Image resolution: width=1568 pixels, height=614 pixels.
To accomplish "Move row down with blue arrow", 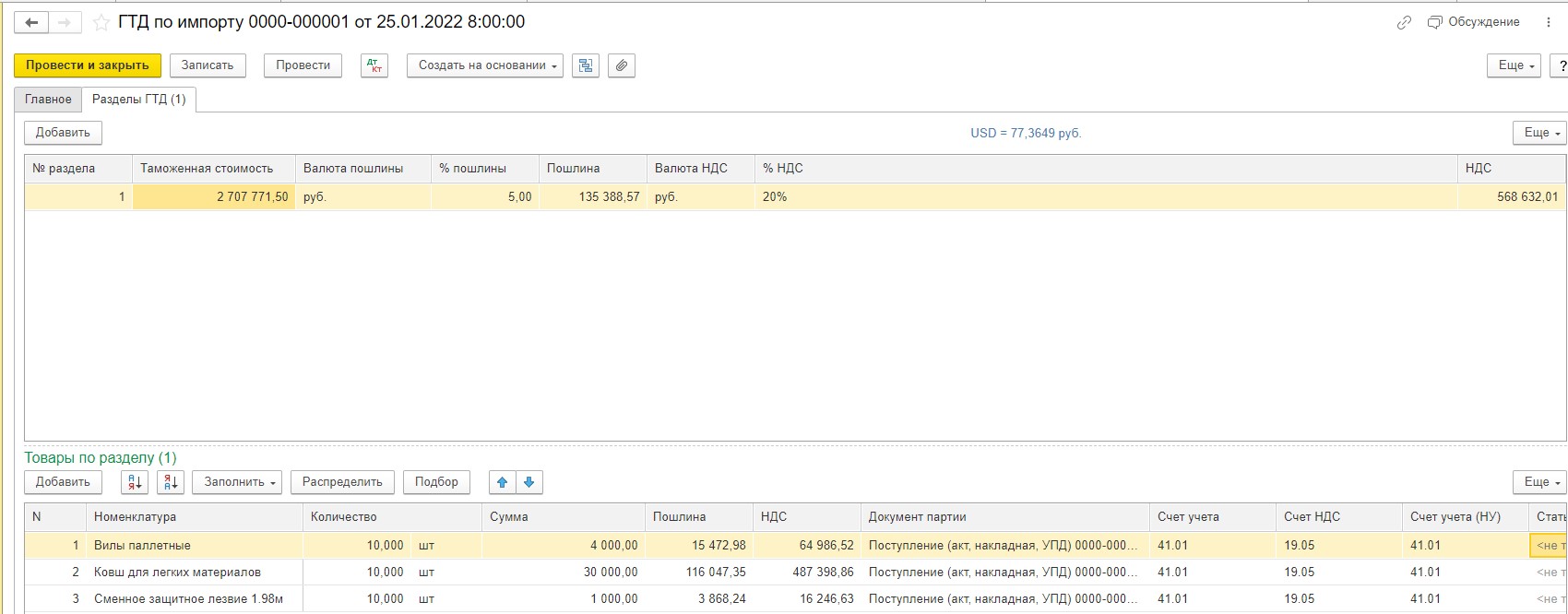I will 529,482.
